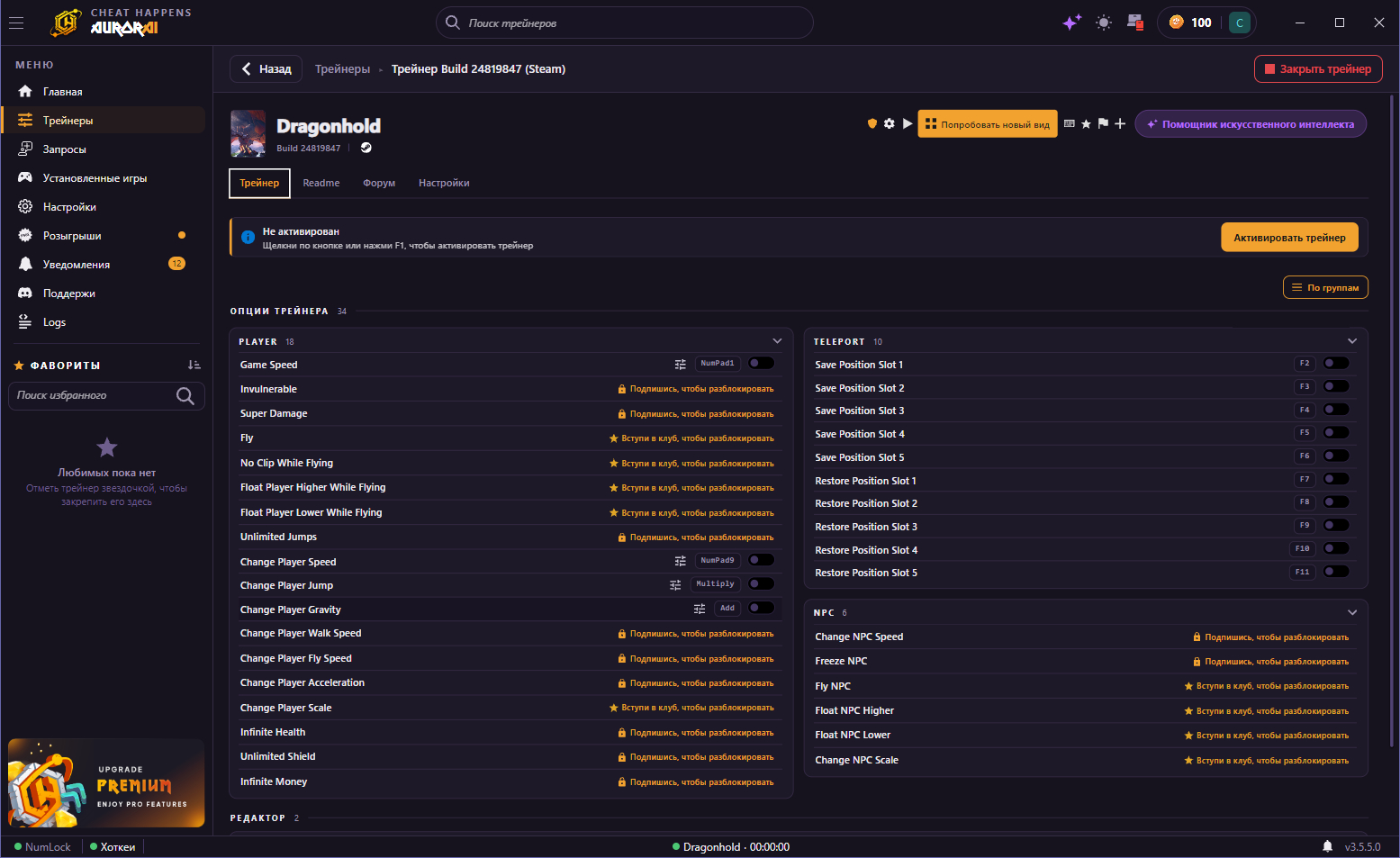Click the Dragonhold game cover thumbnail
The width and height of the screenshot is (1400, 858).
[248, 133]
